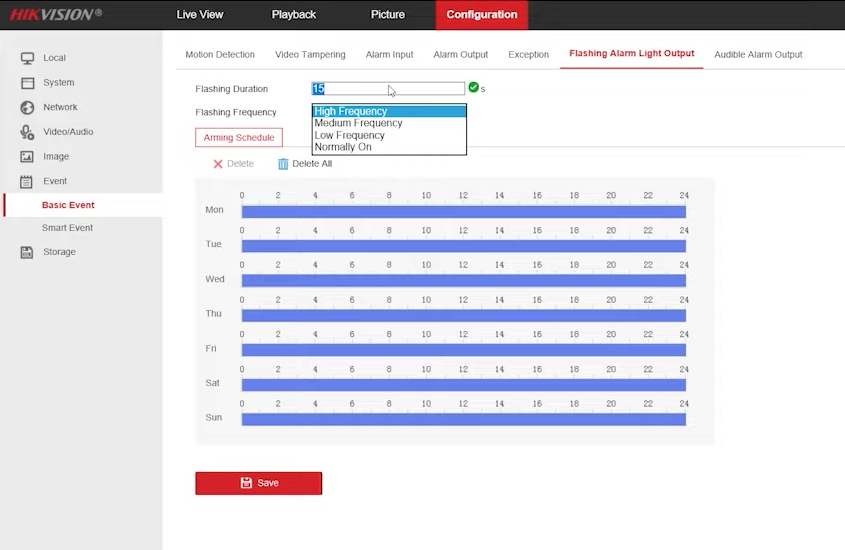845x550 pixels.
Task: Click the Local monitor icon in sidebar
Action: [27, 58]
